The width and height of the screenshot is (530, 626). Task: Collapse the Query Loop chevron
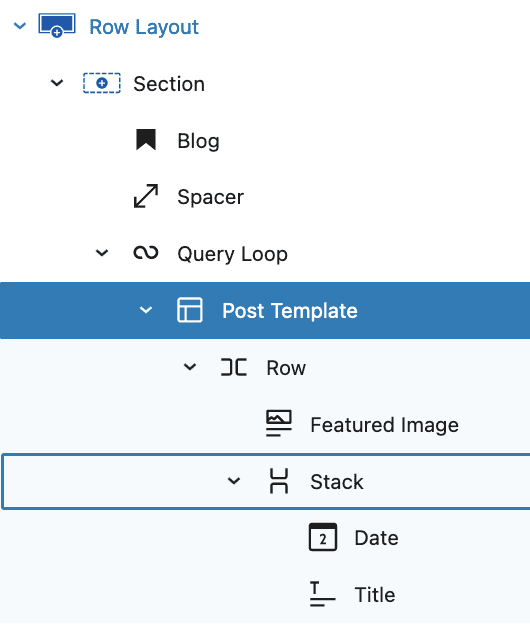pyautogui.click(x=102, y=253)
